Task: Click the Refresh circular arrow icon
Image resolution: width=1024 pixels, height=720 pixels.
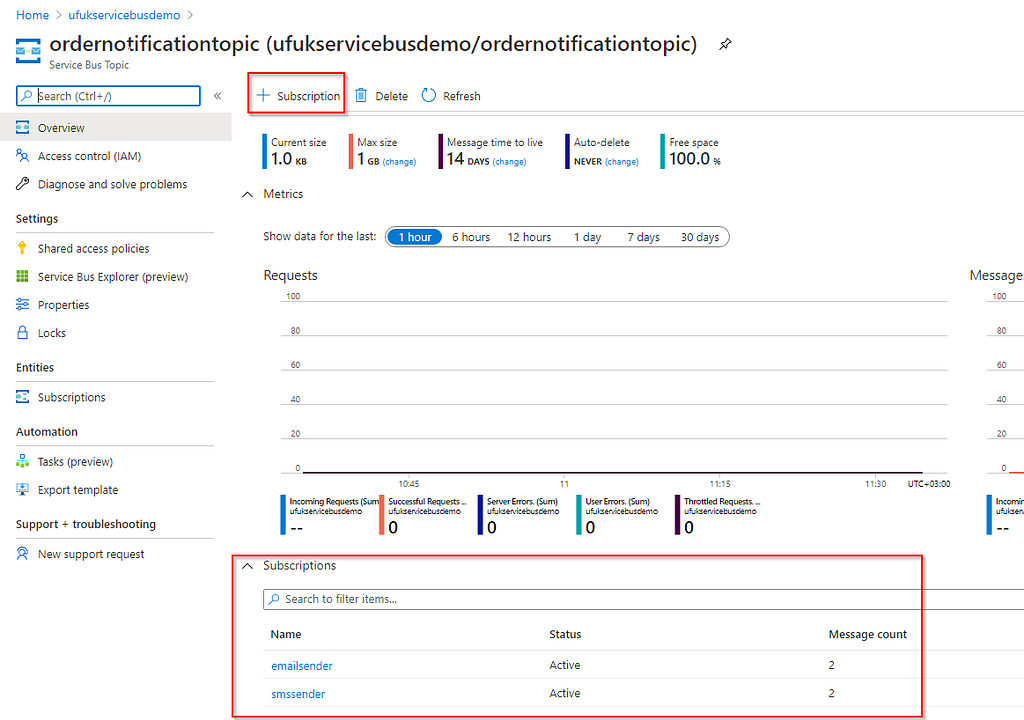Action: tap(428, 95)
